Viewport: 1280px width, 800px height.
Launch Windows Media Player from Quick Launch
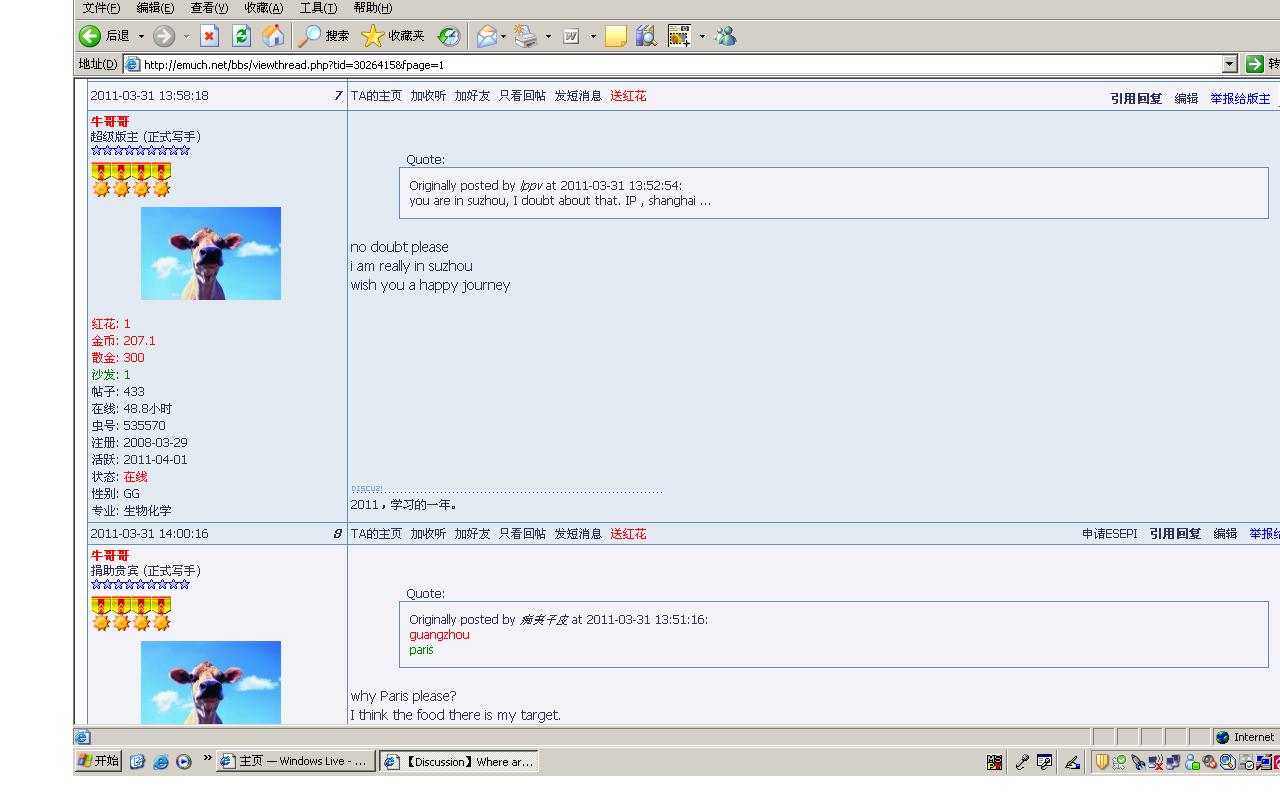(x=183, y=762)
